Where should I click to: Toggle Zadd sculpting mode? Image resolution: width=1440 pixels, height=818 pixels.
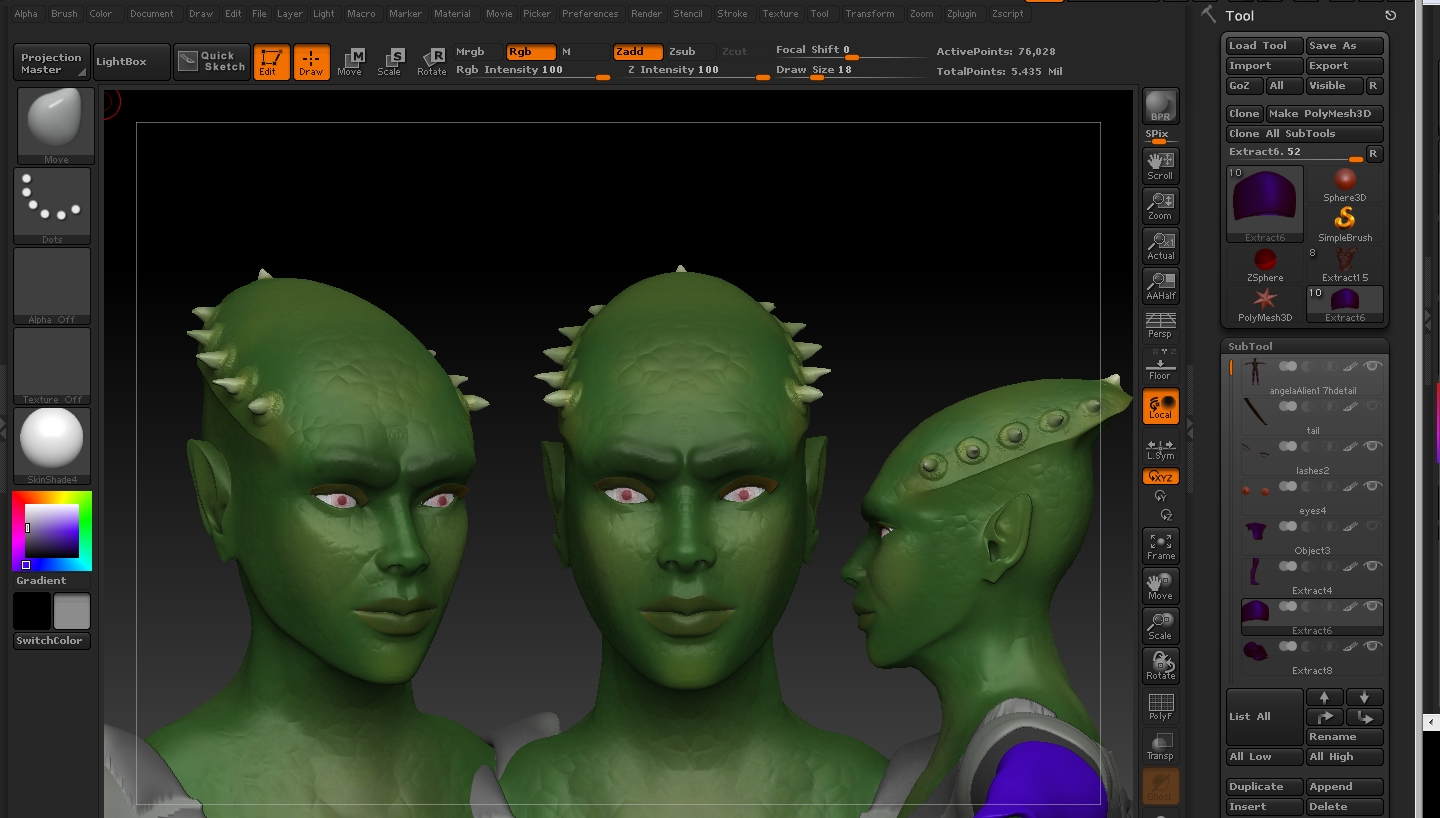pos(638,52)
